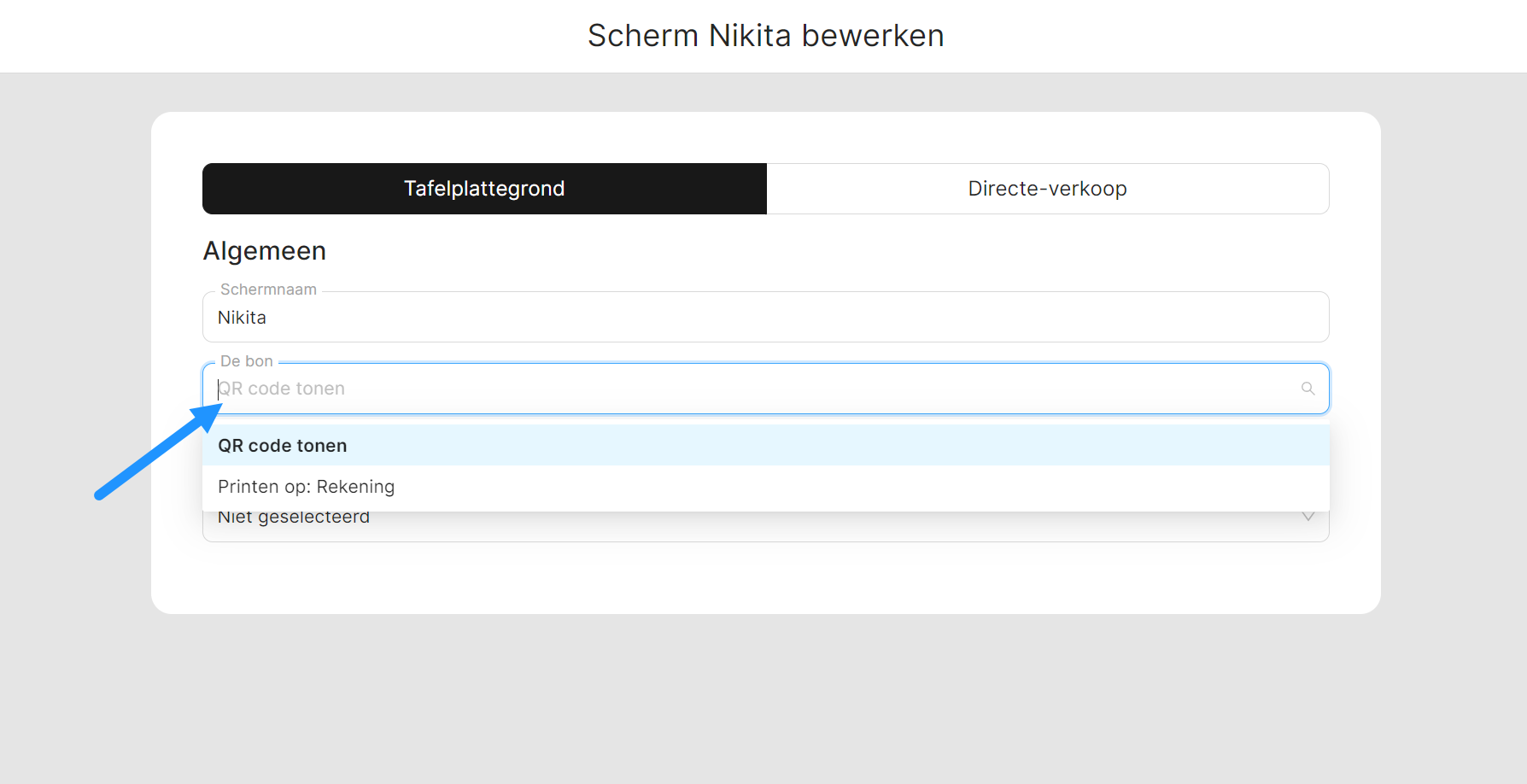This screenshot has height=784, width=1527.
Task: Click the 'Schermnaam' field label
Action: click(268, 290)
